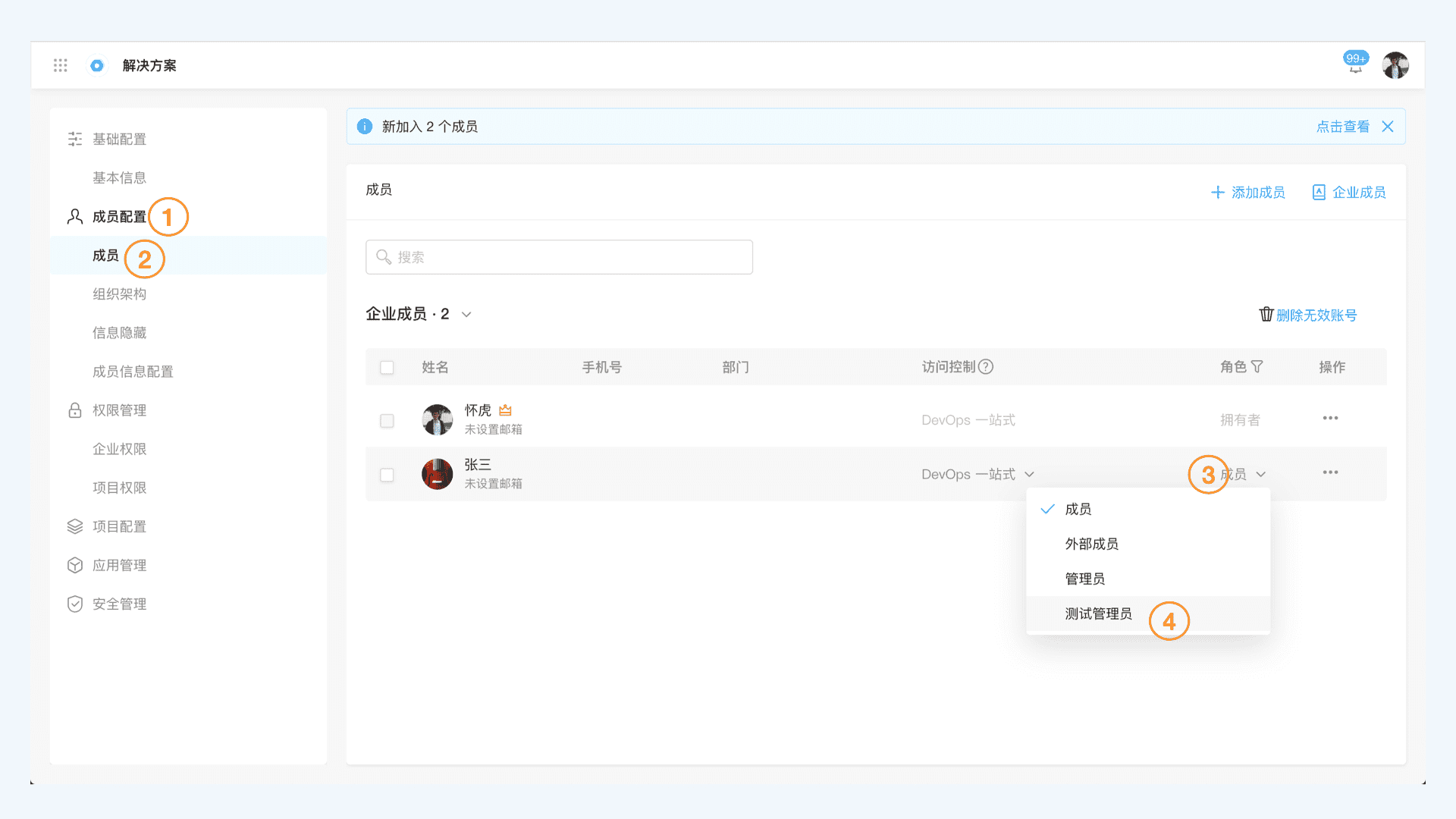Screen dimensions: 1456x819
Task: Check the checkbox for 怀虎 row
Action: (x=387, y=421)
